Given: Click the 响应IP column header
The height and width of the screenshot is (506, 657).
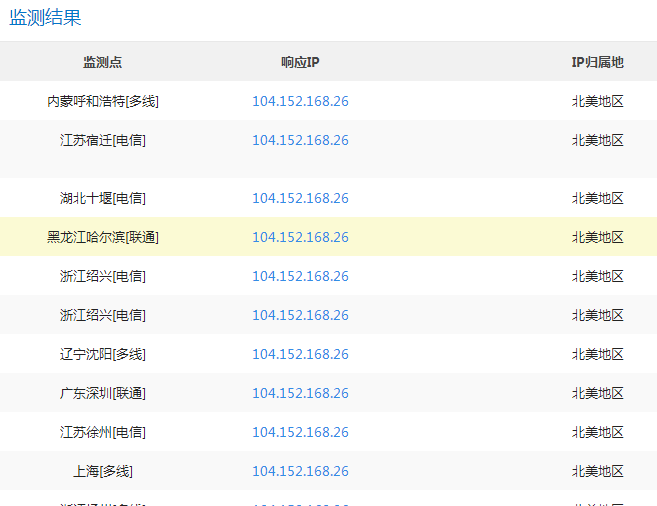Looking at the screenshot, I should coord(300,62).
